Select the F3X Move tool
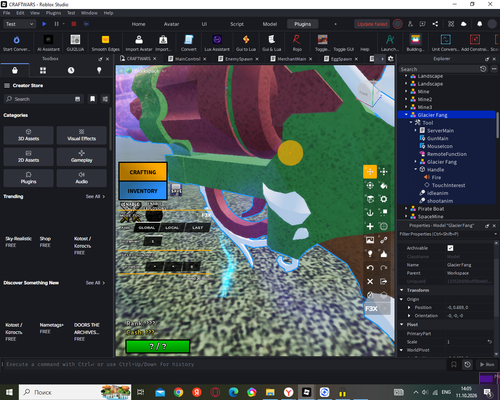 (x=370, y=172)
